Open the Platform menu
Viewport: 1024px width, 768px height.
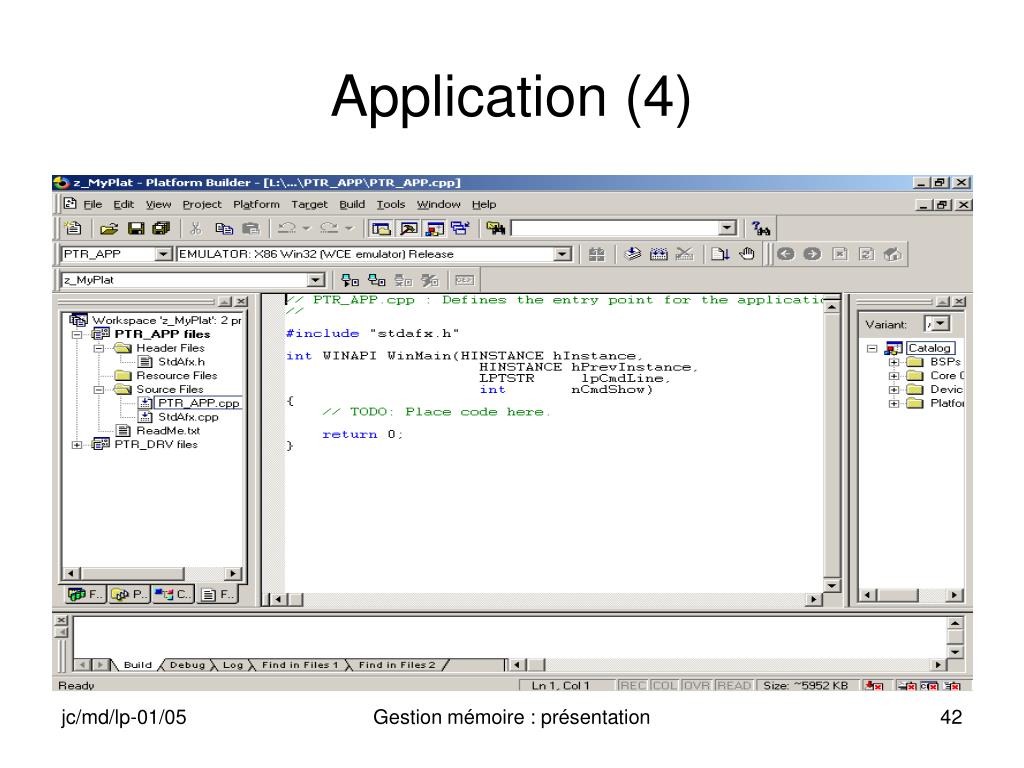click(x=256, y=204)
